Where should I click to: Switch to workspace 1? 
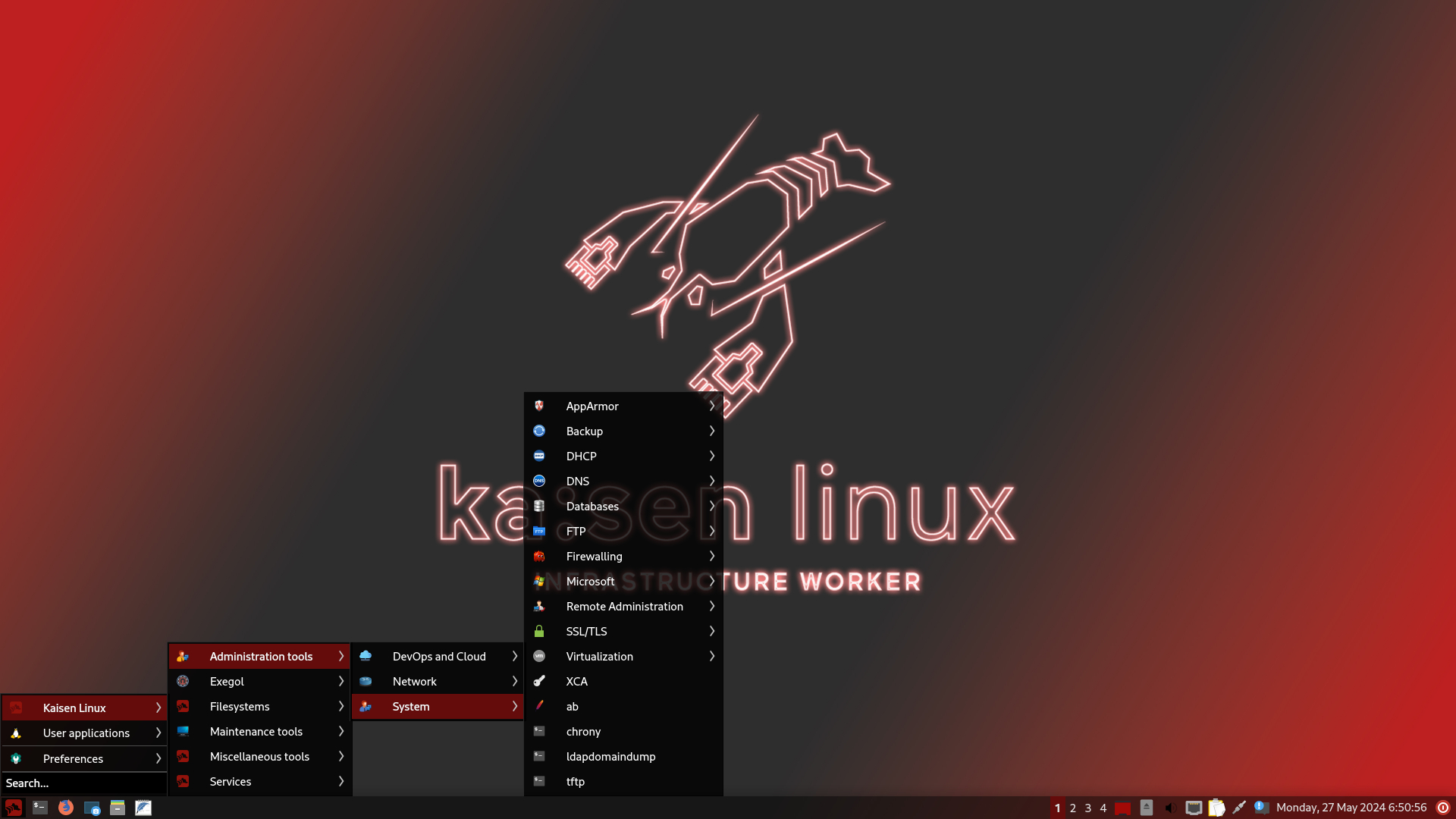pos(1058,808)
